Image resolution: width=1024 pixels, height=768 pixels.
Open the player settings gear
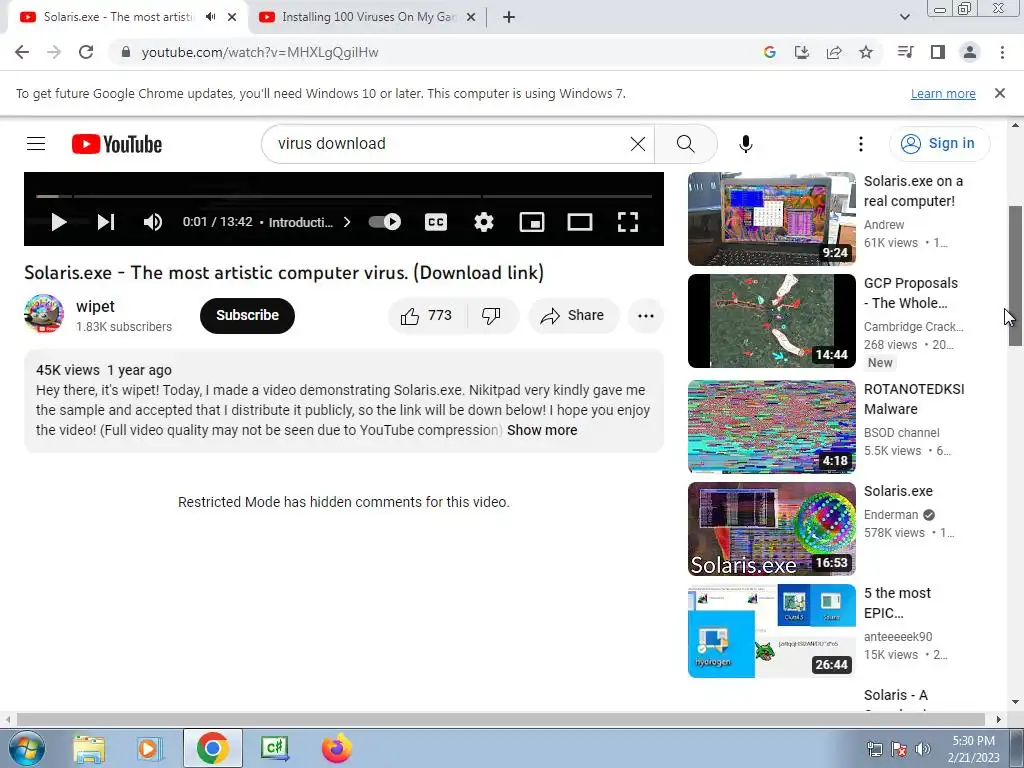484,222
